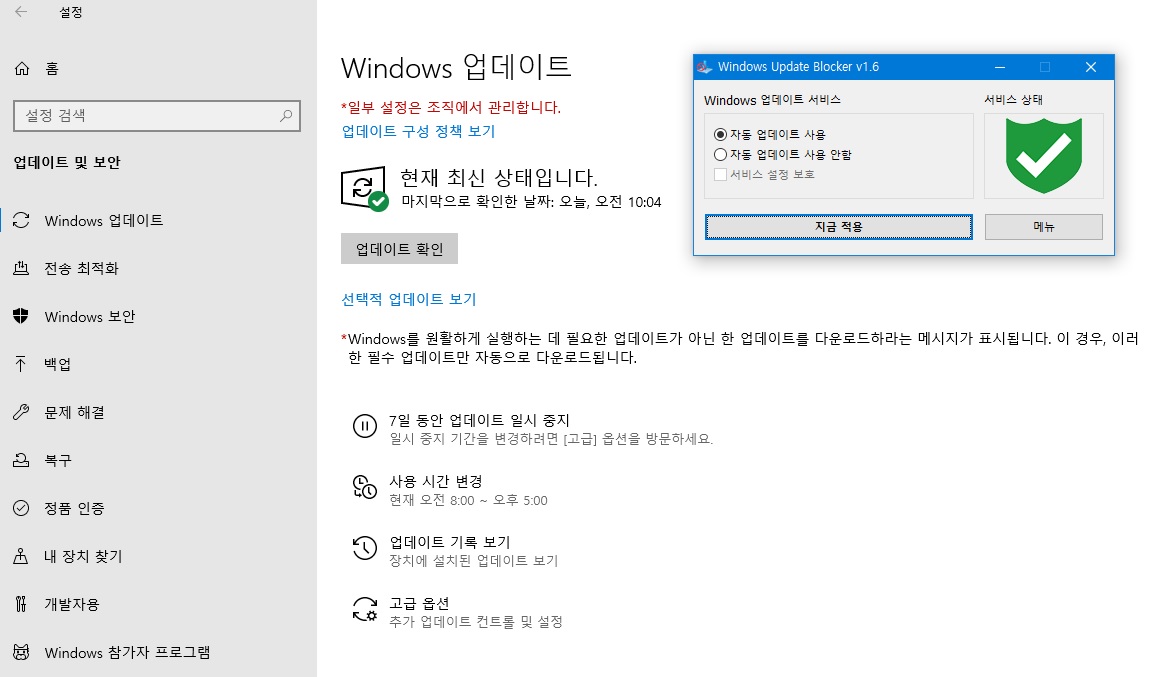
Task: Focus the 설정 검색 search field
Action: (157, 116)
